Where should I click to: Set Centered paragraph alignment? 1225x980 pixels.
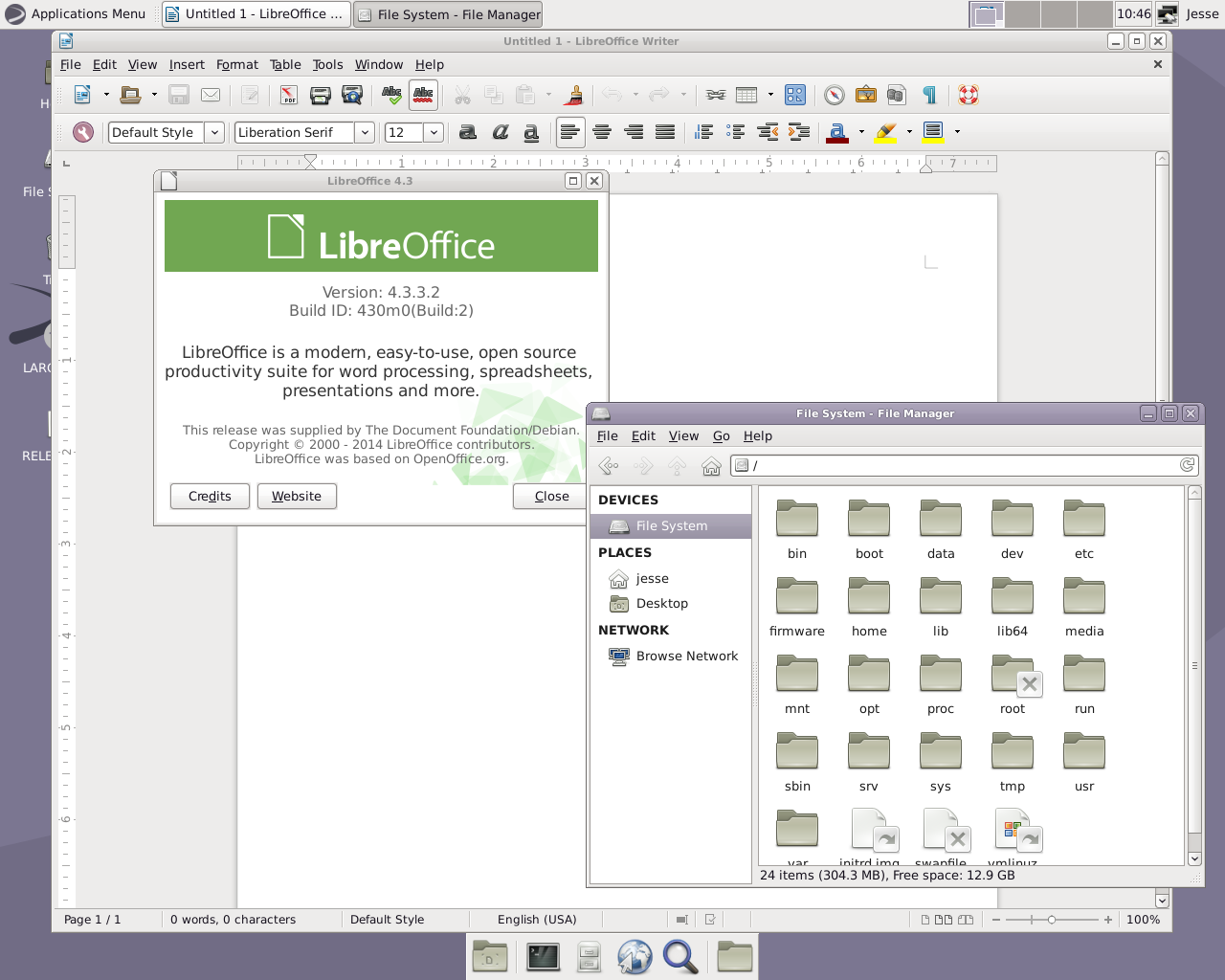click(602, 132)
